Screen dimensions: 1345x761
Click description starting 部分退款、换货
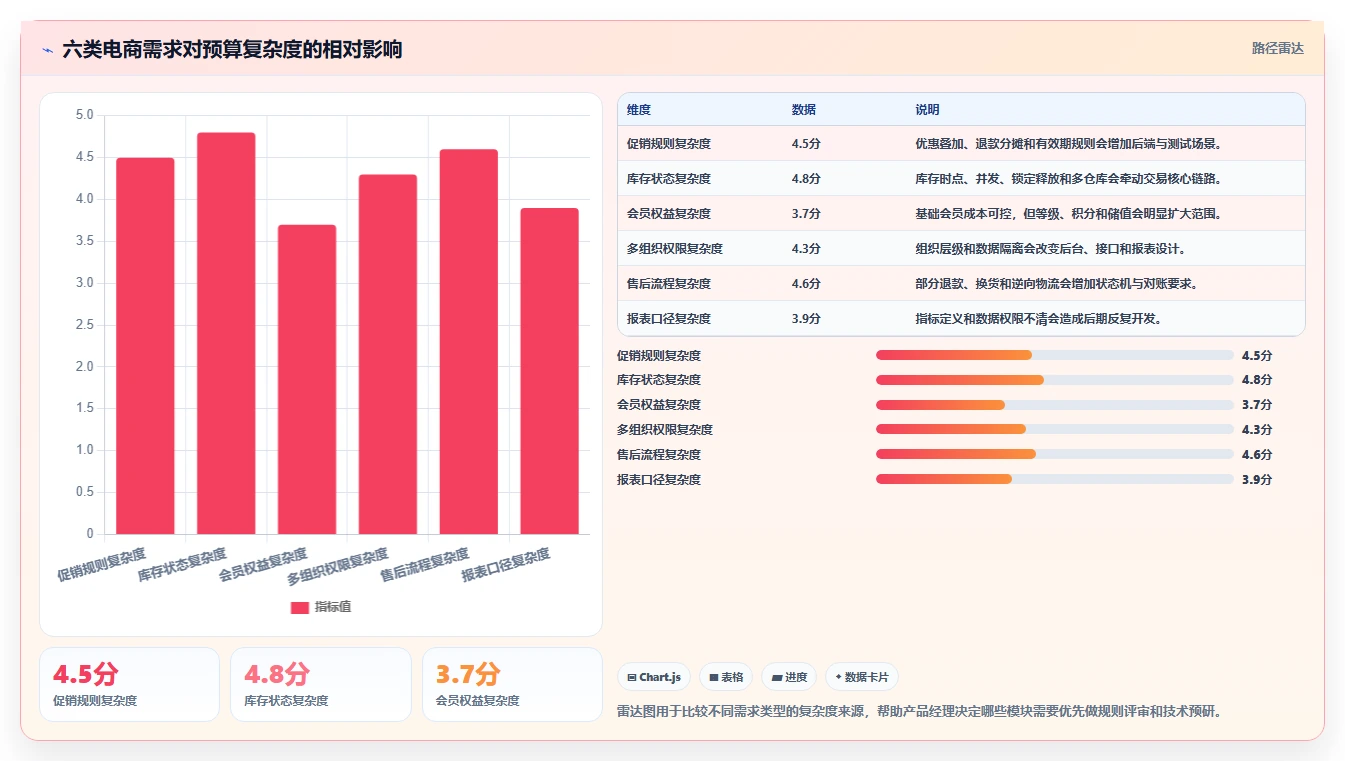click(x=1057, y=284)
